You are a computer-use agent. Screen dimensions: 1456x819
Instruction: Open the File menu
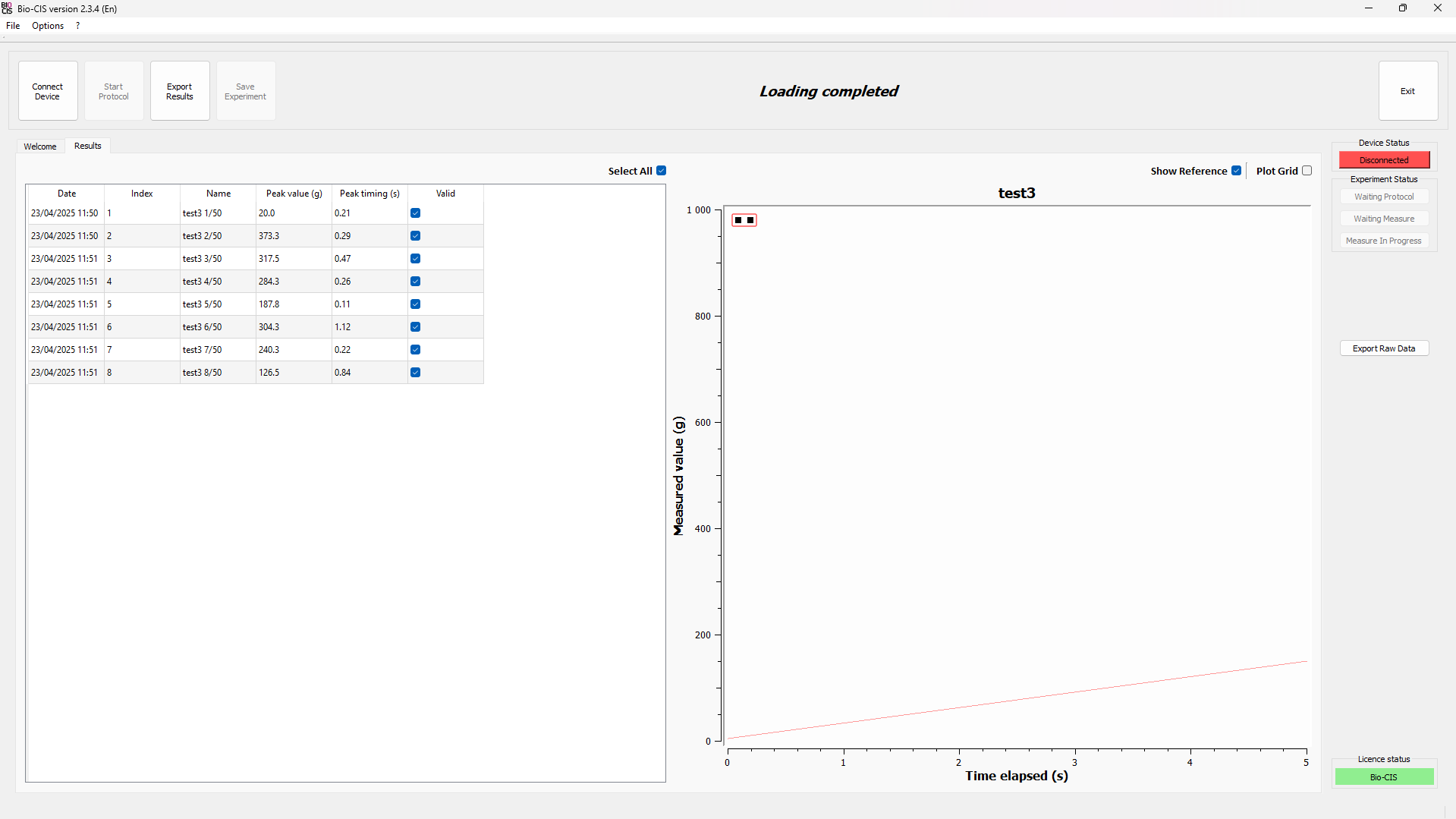pyautogui.click(x=13, y=26)
